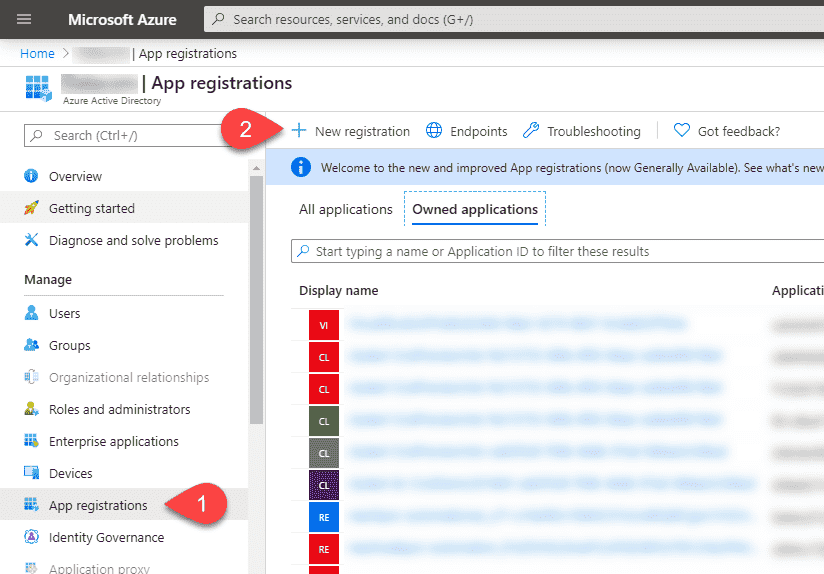Open Getting started
Viewport: 824px width, 574px height.
point(92,209)
